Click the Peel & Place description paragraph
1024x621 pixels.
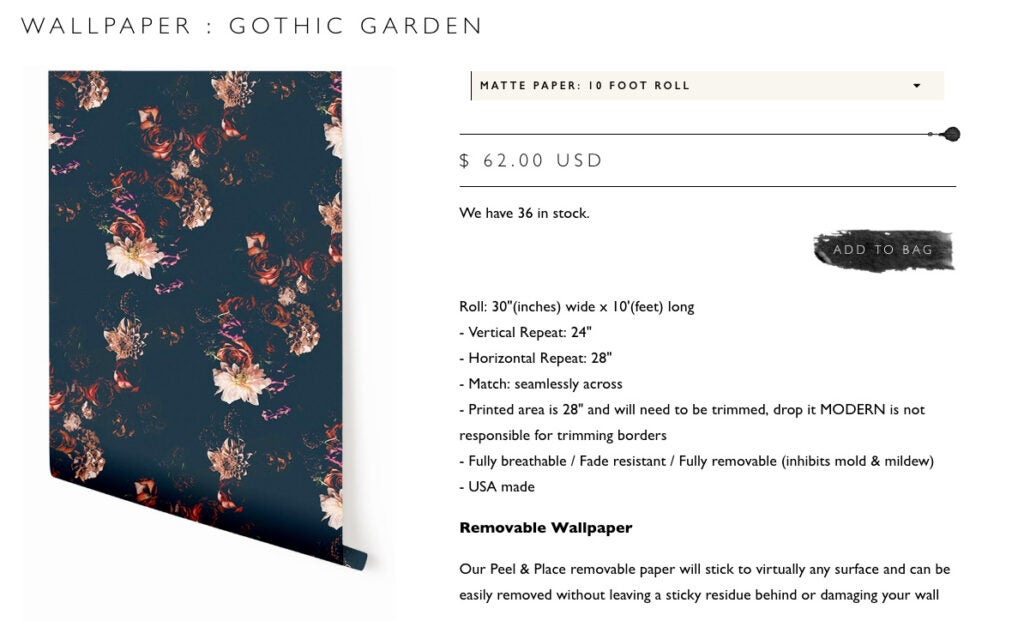click(705, 582)
